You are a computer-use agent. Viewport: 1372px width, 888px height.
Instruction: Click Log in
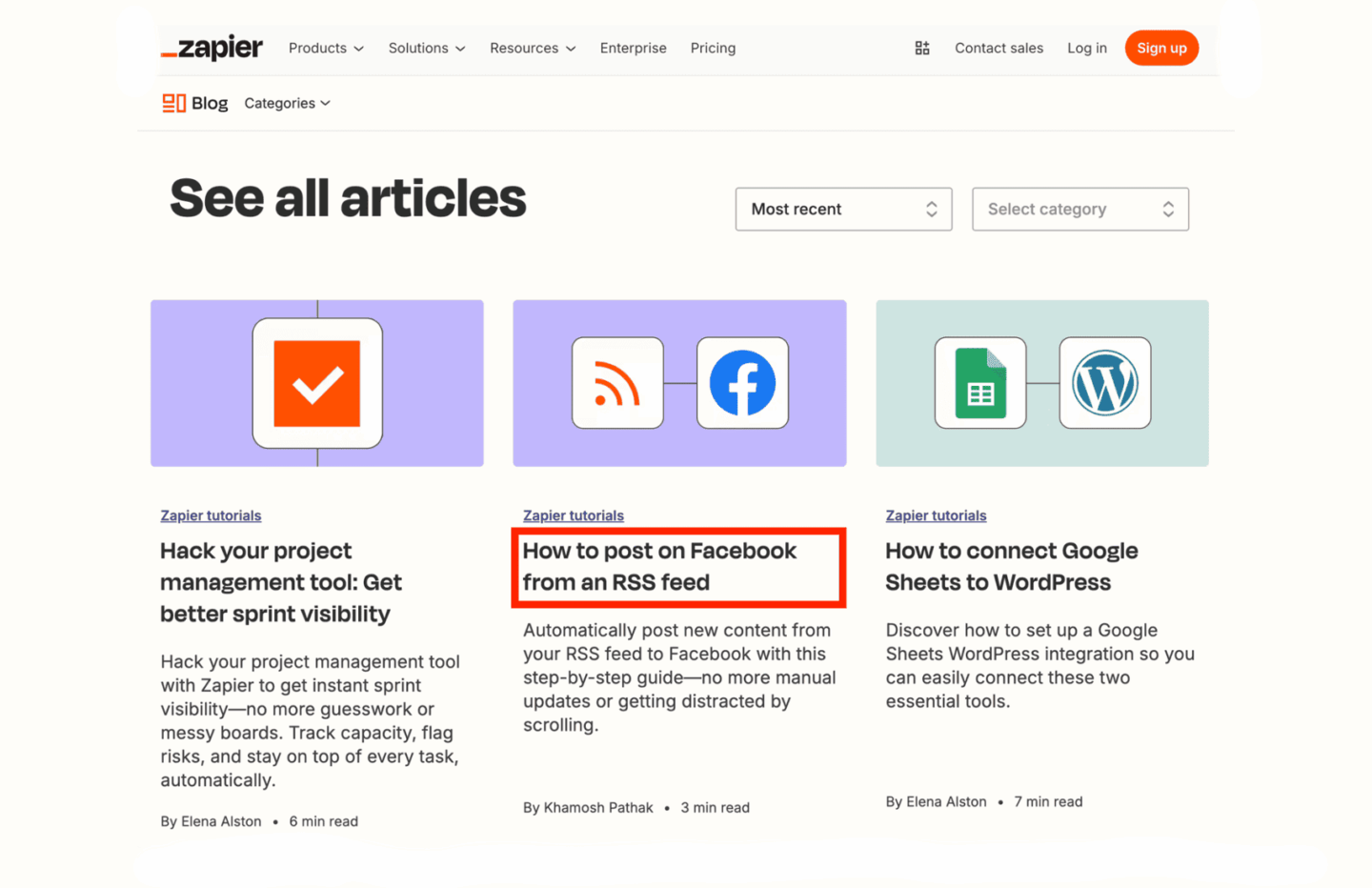[1087, 48]
